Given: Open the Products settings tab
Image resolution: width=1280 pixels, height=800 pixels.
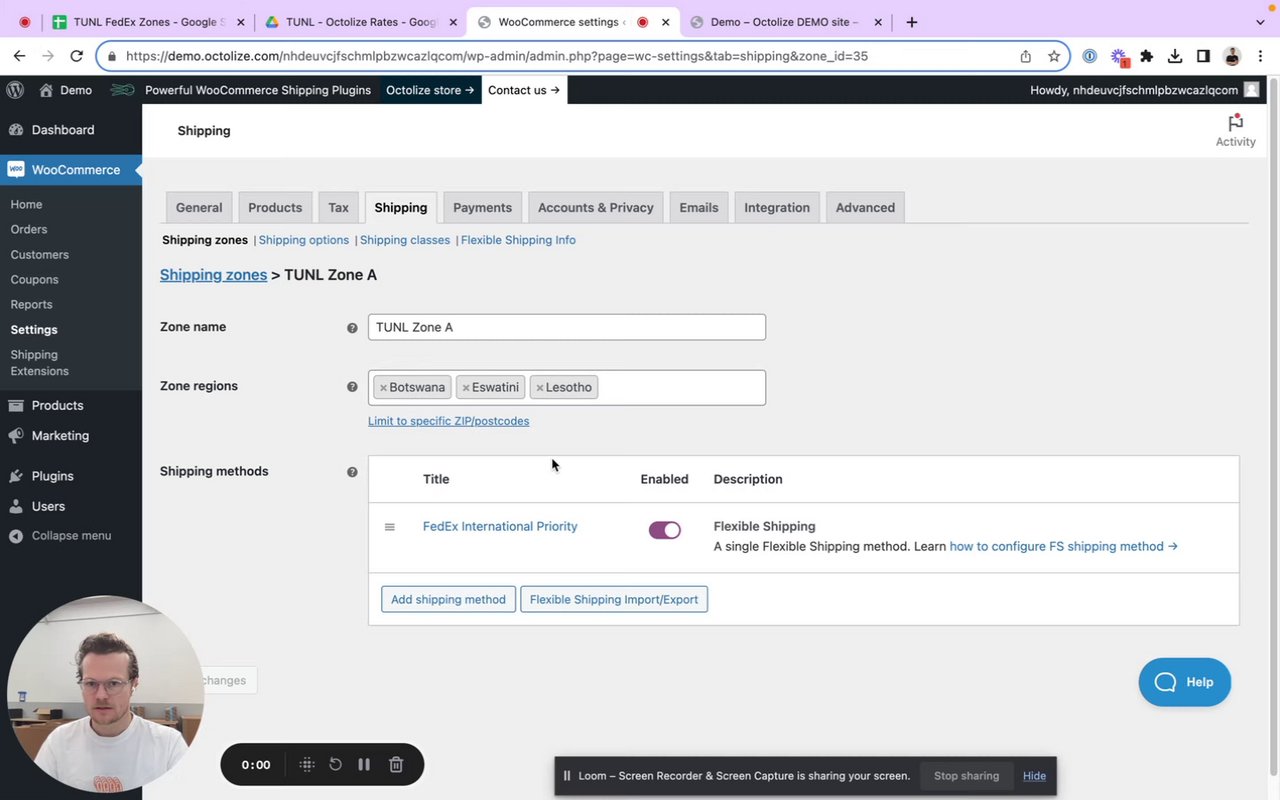Looking at the screenshot, I should (275, 208).
